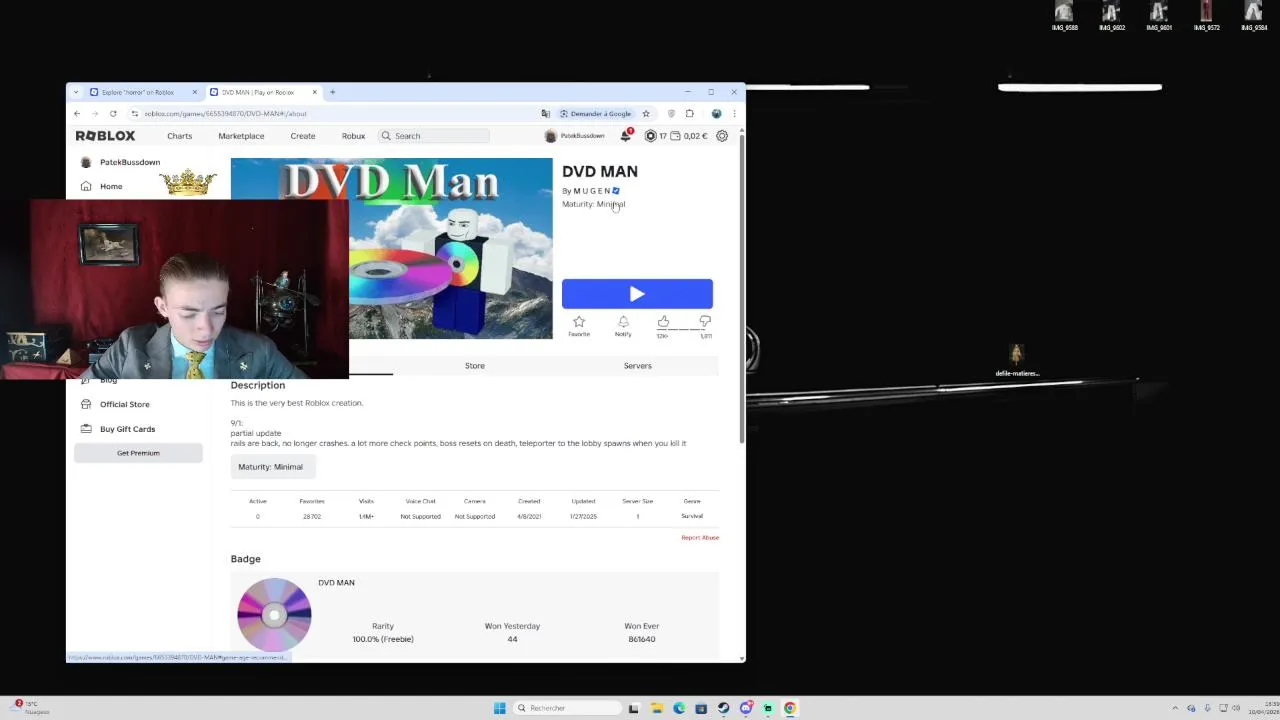This screenshot has height=720, width=1280.
Task: Click the Home icon in the sidebar
Action: click(86, 186)
